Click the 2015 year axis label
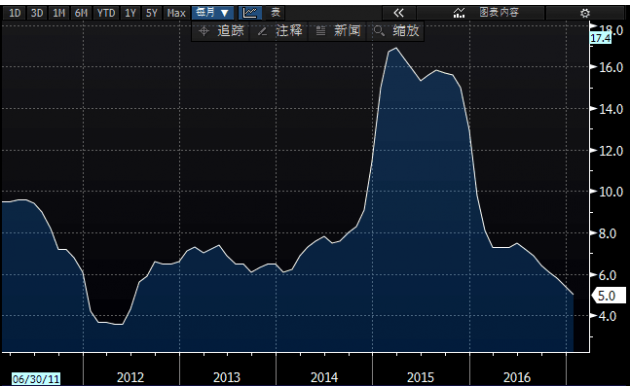Viewport: 630px width, 392px height. [421, 377]
